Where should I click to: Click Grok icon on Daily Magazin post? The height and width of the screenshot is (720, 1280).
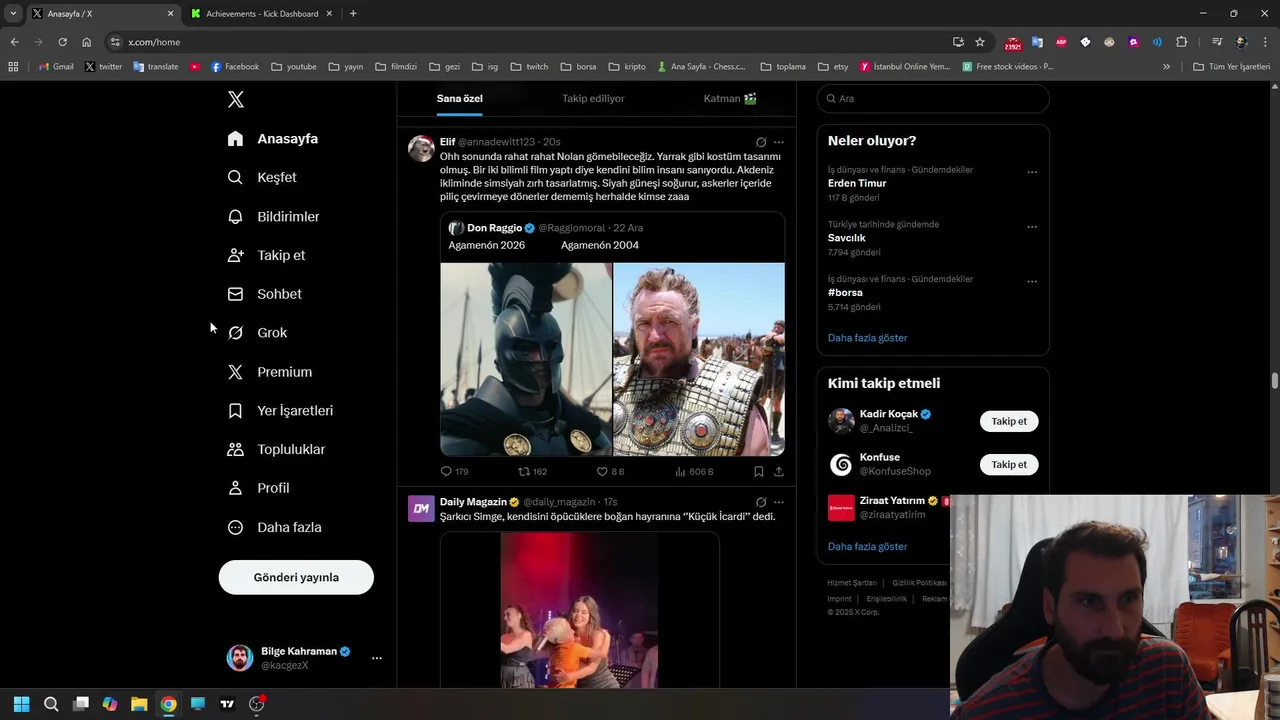tap(761, 502)
